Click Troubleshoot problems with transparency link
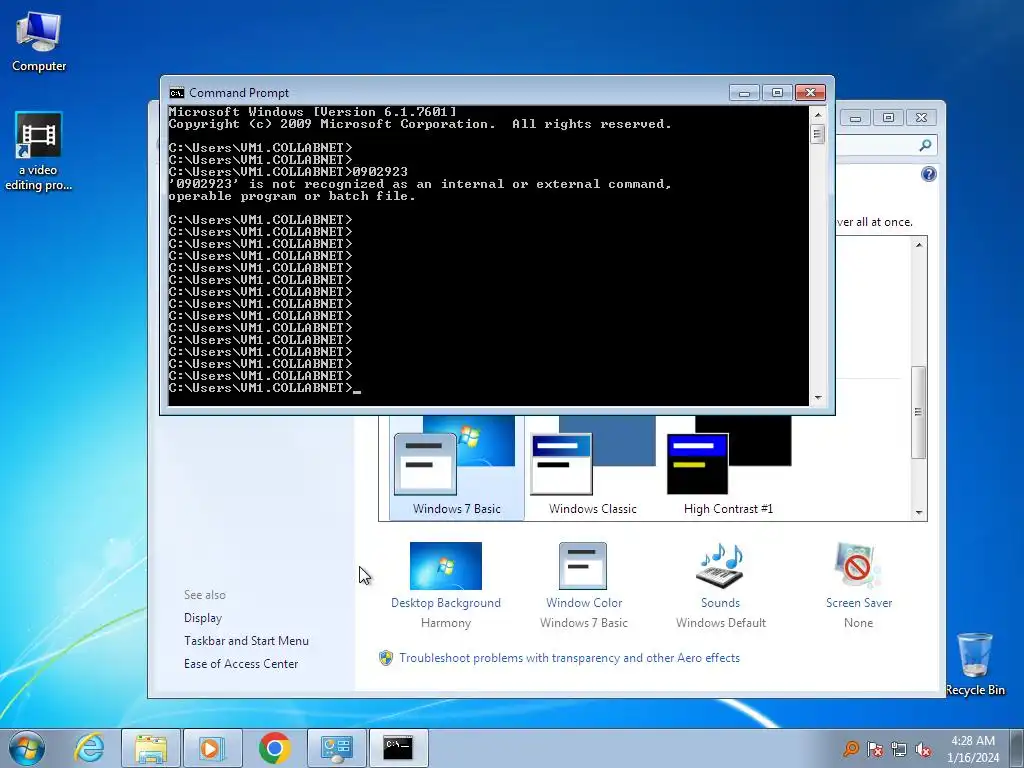 (x=569, y=658)
